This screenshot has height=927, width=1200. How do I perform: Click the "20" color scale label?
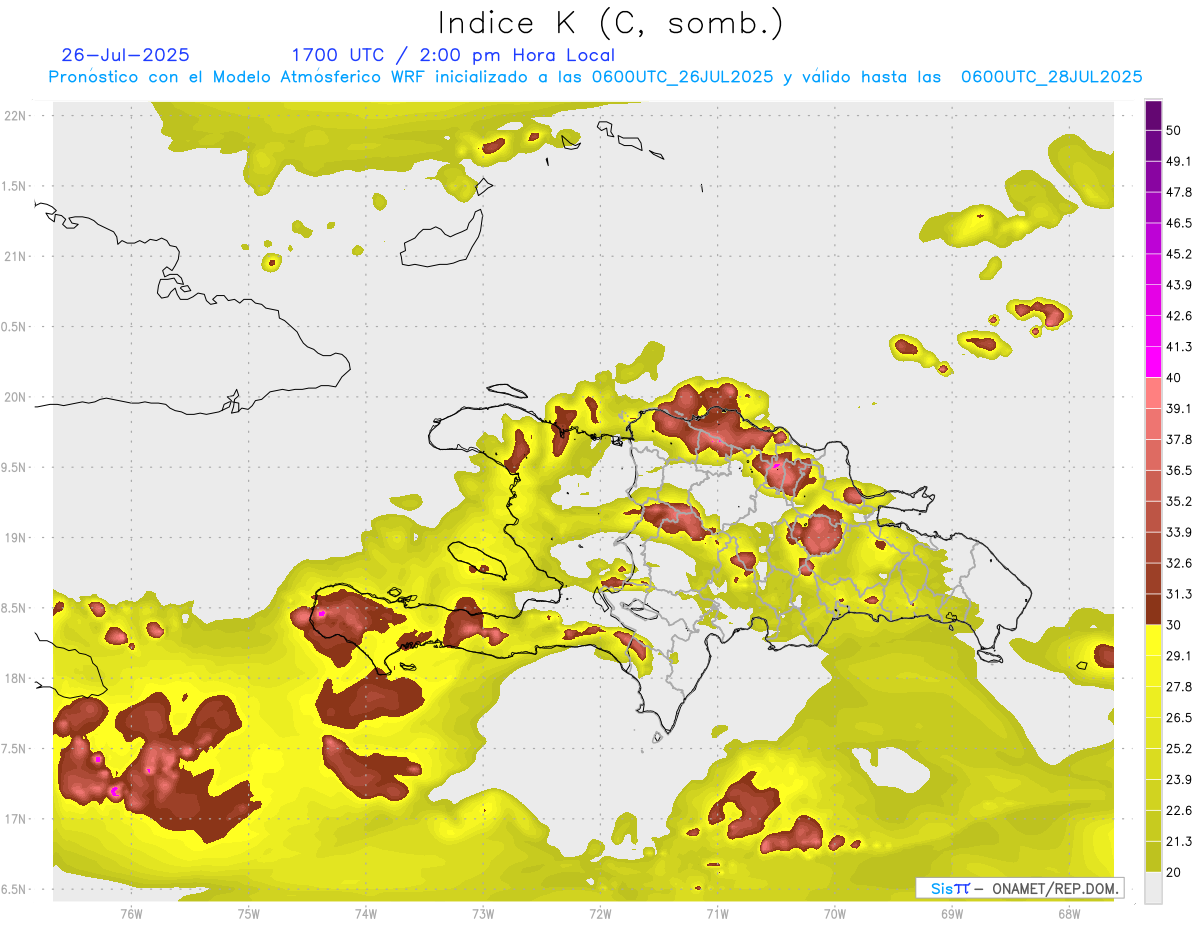[x=1174, y=872]
